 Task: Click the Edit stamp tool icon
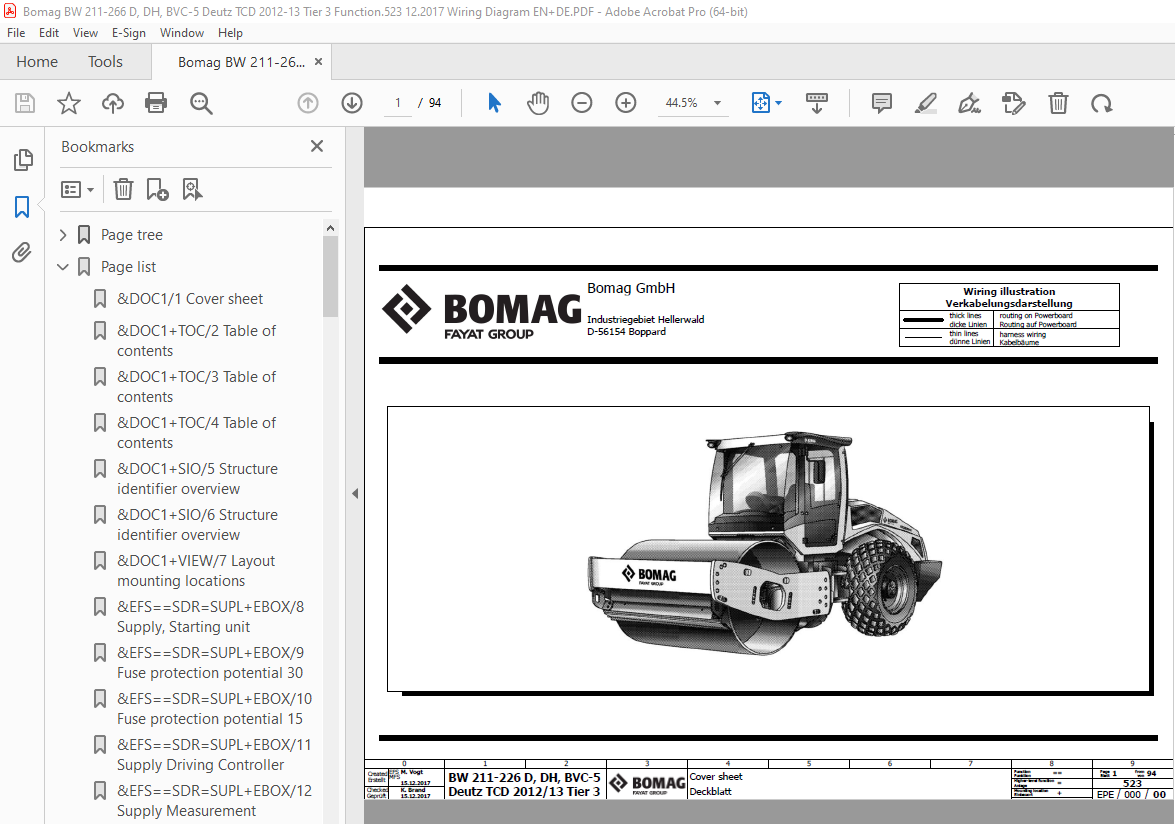click(1013, 103)
